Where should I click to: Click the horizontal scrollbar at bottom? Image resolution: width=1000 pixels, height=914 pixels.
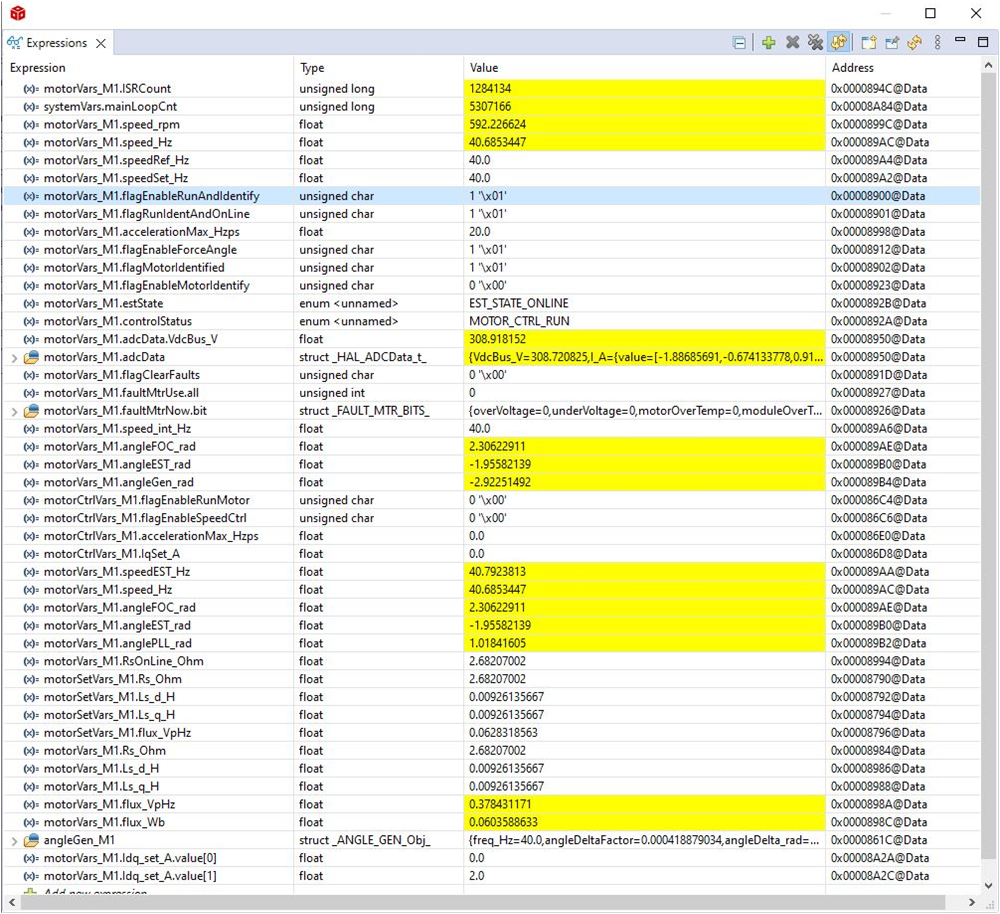tap(490, 902)
